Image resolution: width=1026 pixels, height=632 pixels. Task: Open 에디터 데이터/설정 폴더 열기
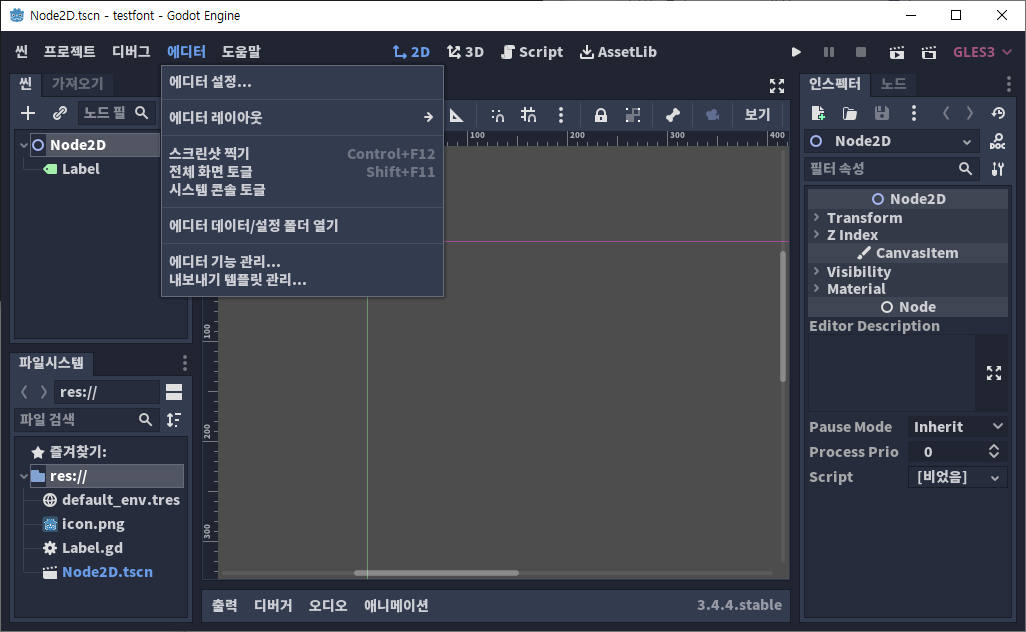tap(302, 226)
